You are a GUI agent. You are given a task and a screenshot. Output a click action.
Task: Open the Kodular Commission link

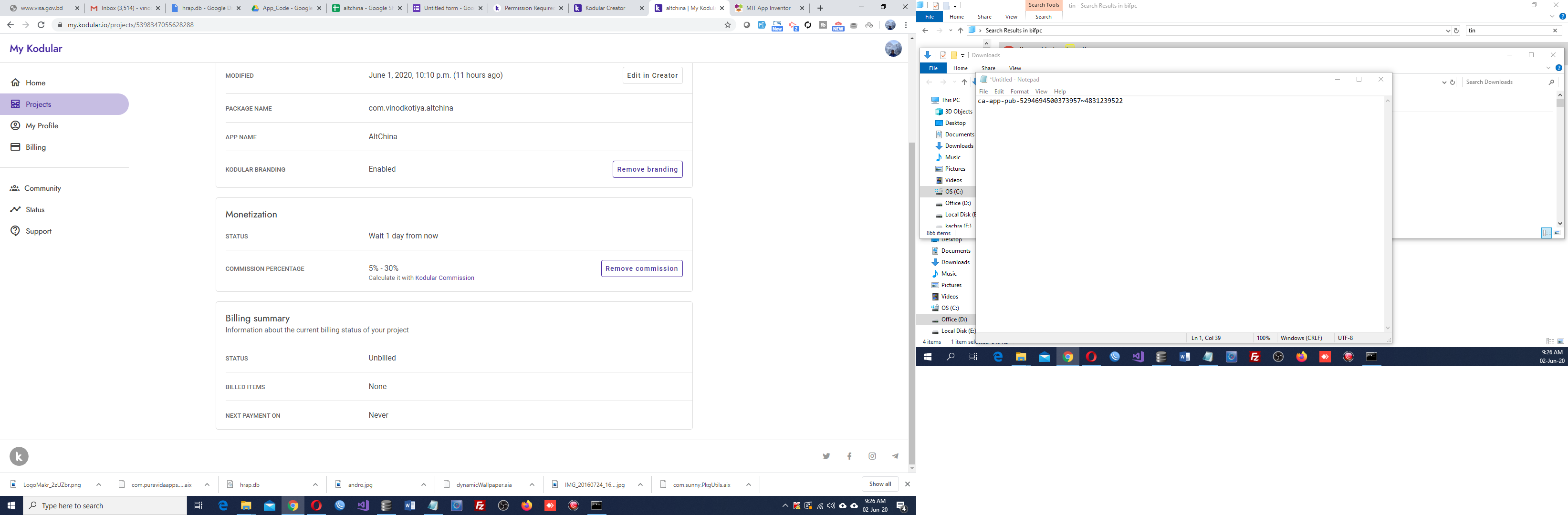tap(444, 278)
